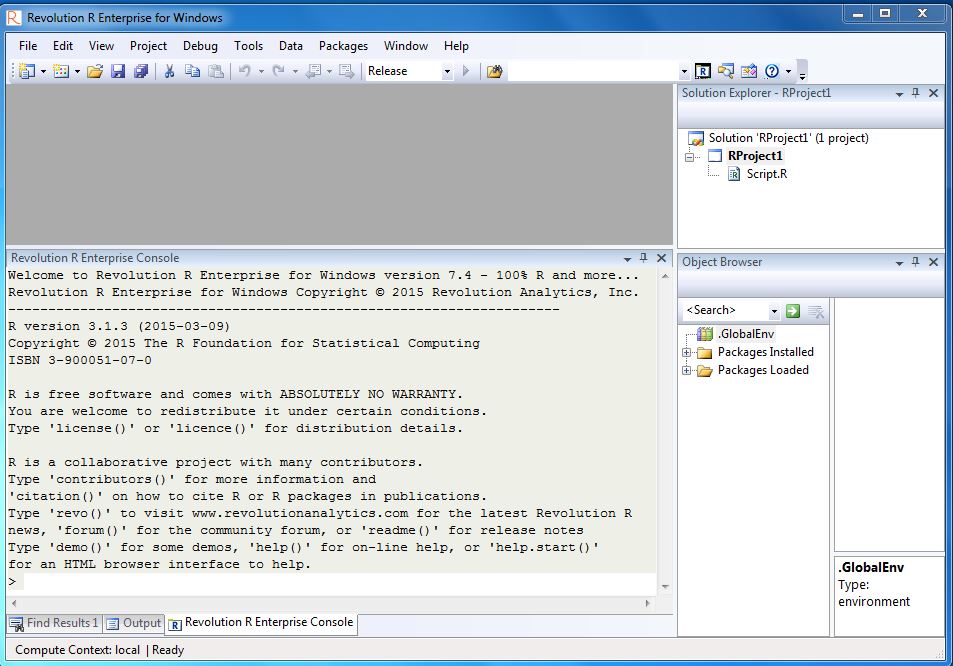953x666 pixels.
Task: Open the Tools menu
Action: point(249,46)
